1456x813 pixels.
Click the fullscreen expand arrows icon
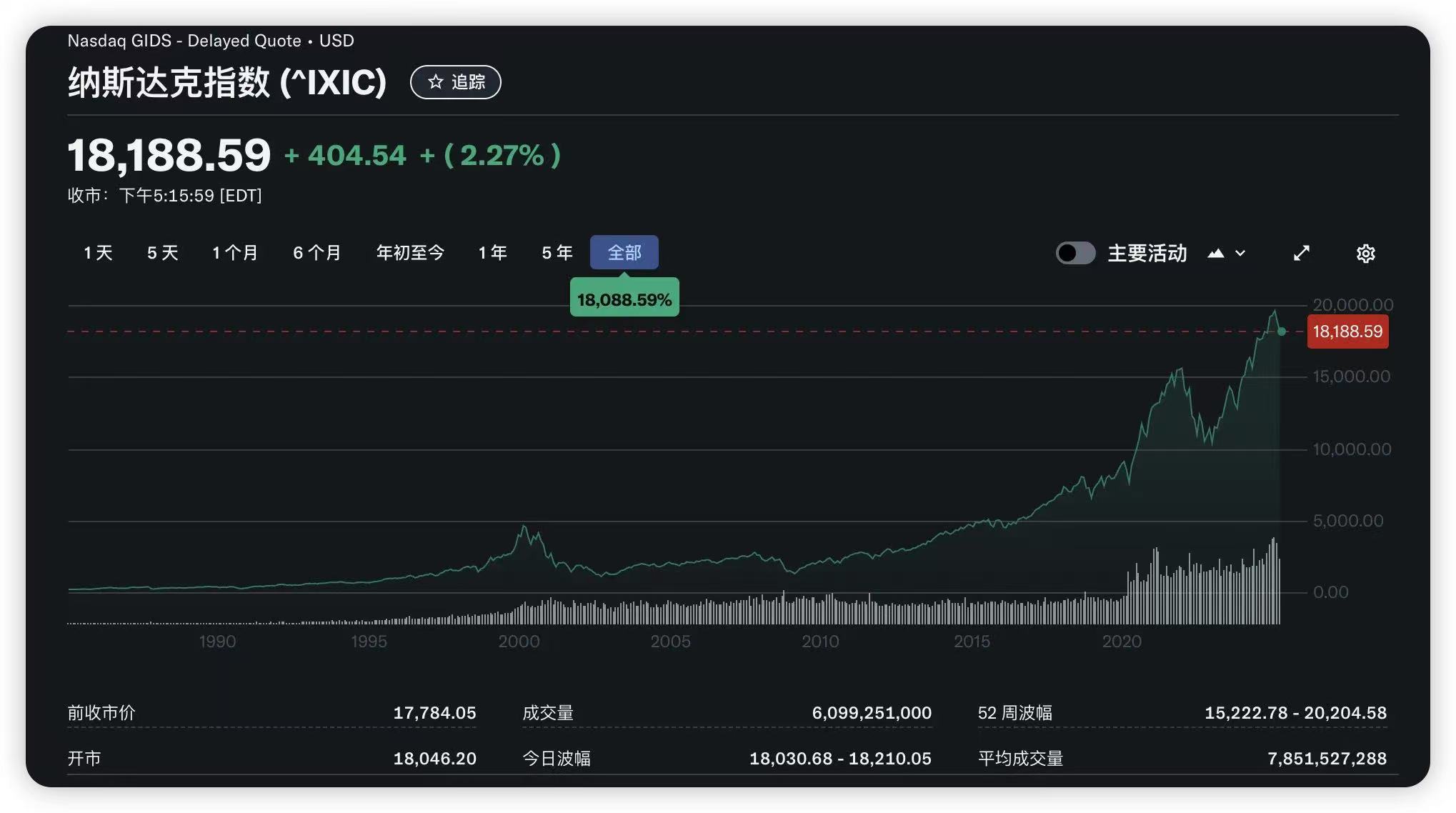pos(1302,253)
